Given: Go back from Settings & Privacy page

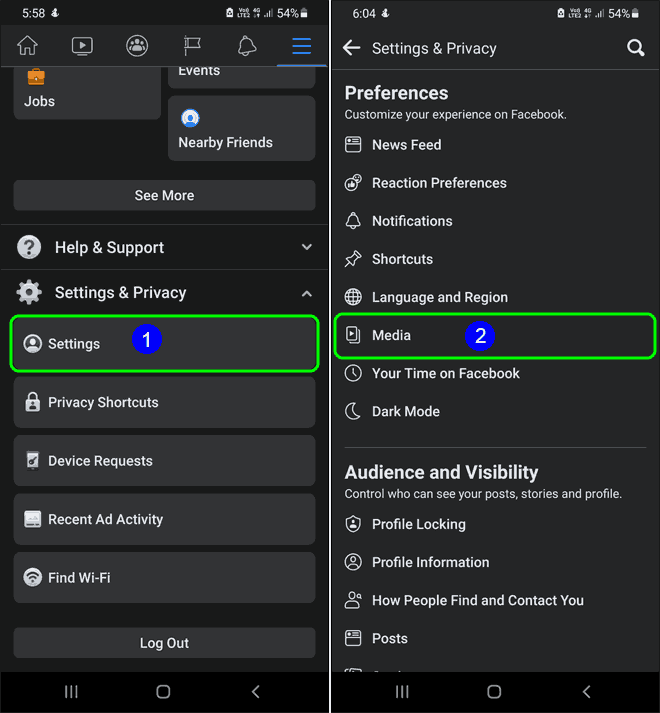Looking at the screenshot, I should [x=352, y=47].
